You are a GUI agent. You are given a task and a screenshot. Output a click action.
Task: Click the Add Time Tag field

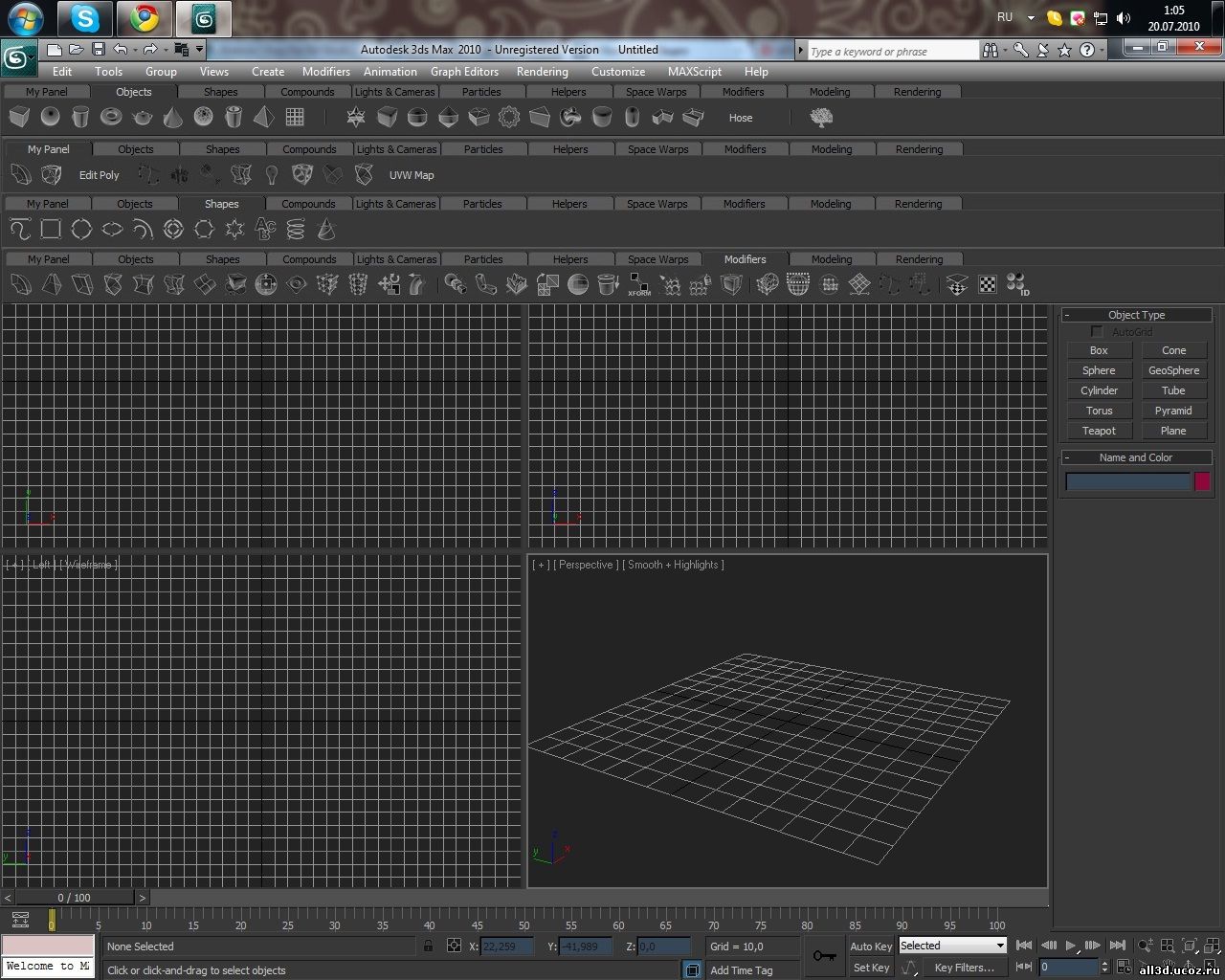pyautogui.click(x=751, y=969)
